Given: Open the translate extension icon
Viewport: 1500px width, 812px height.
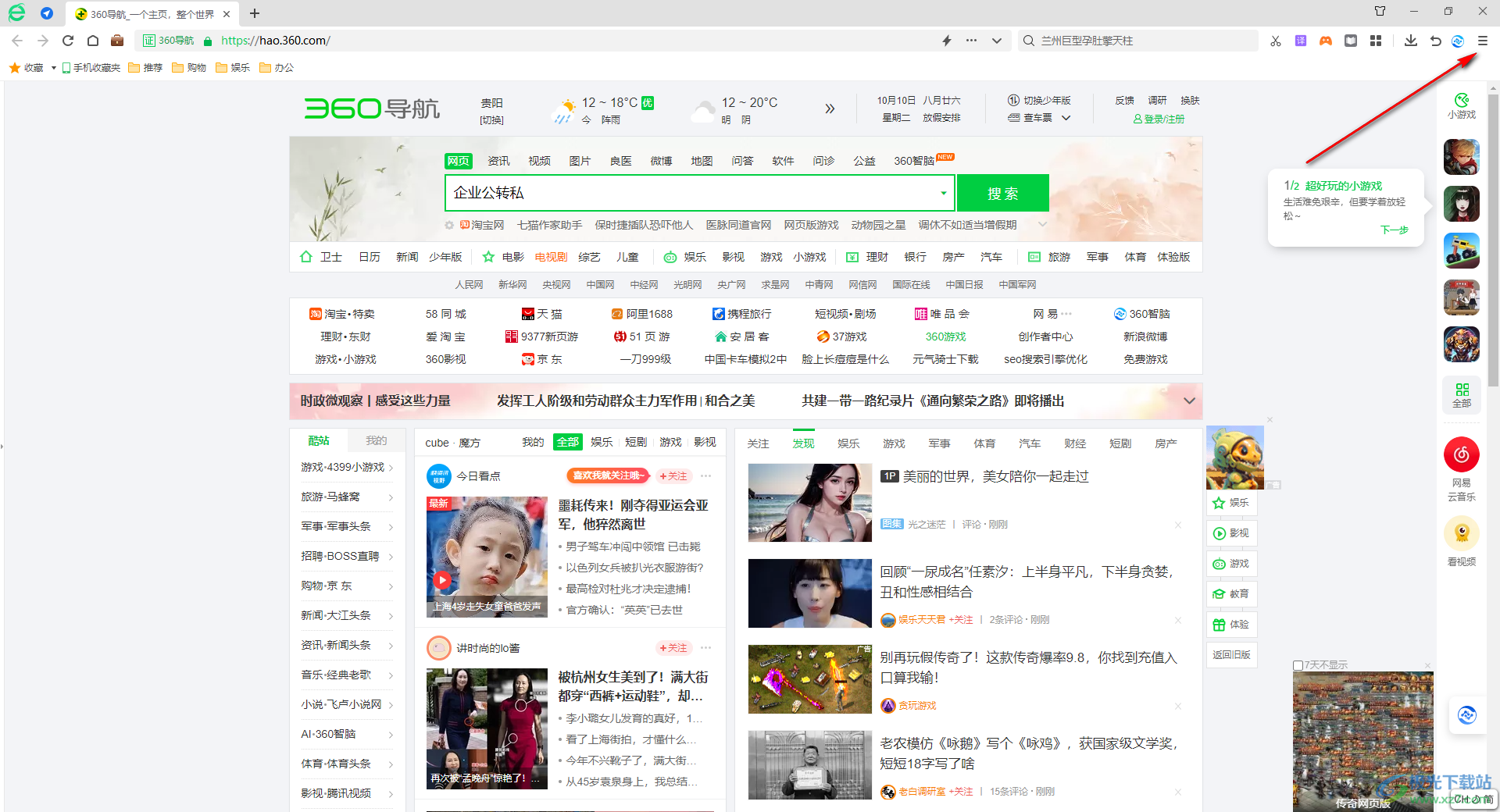Looking at the screenshot, I should (x=1301, y=41).
